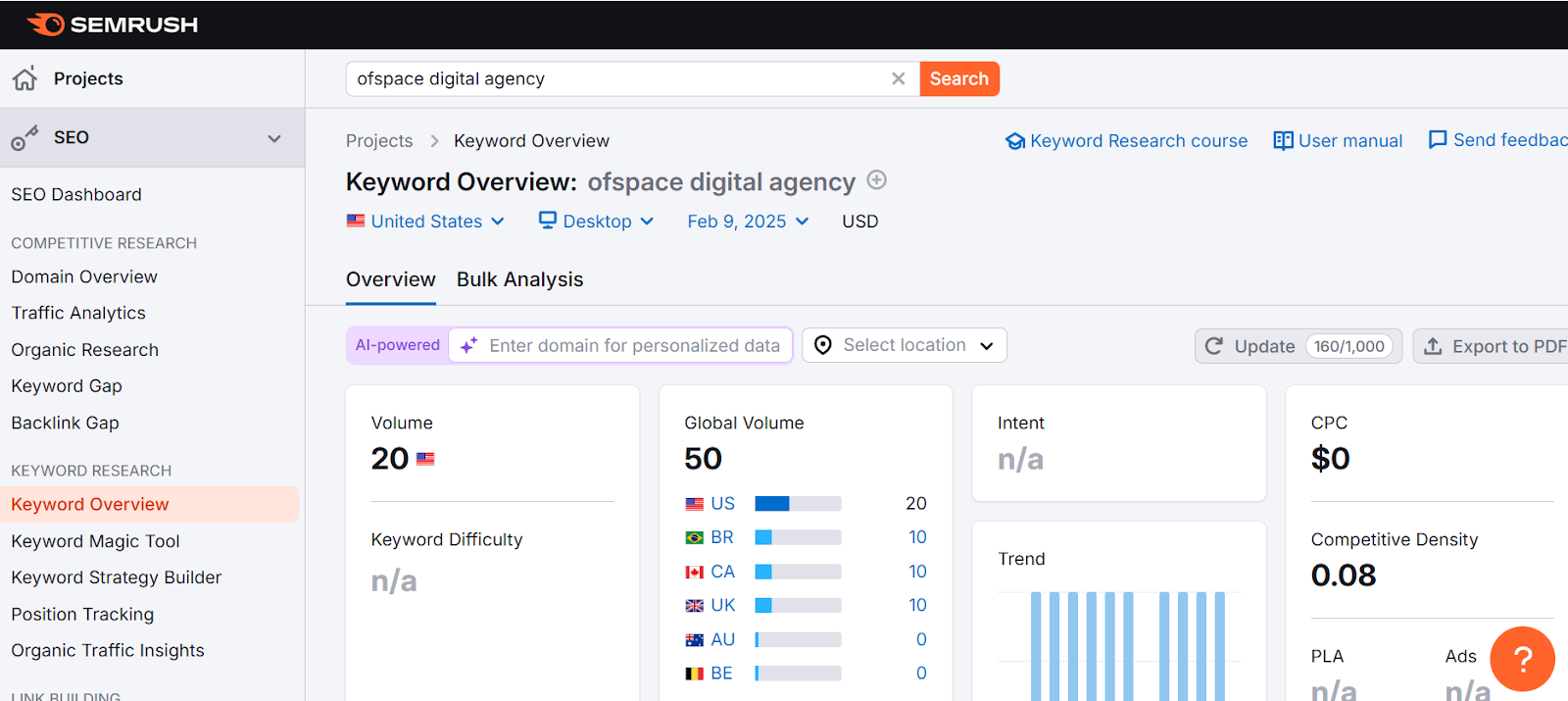This screenshot has height=701, width=1568.
Task: Open Domain Overview in sidebar
Action: click(84, 277)
